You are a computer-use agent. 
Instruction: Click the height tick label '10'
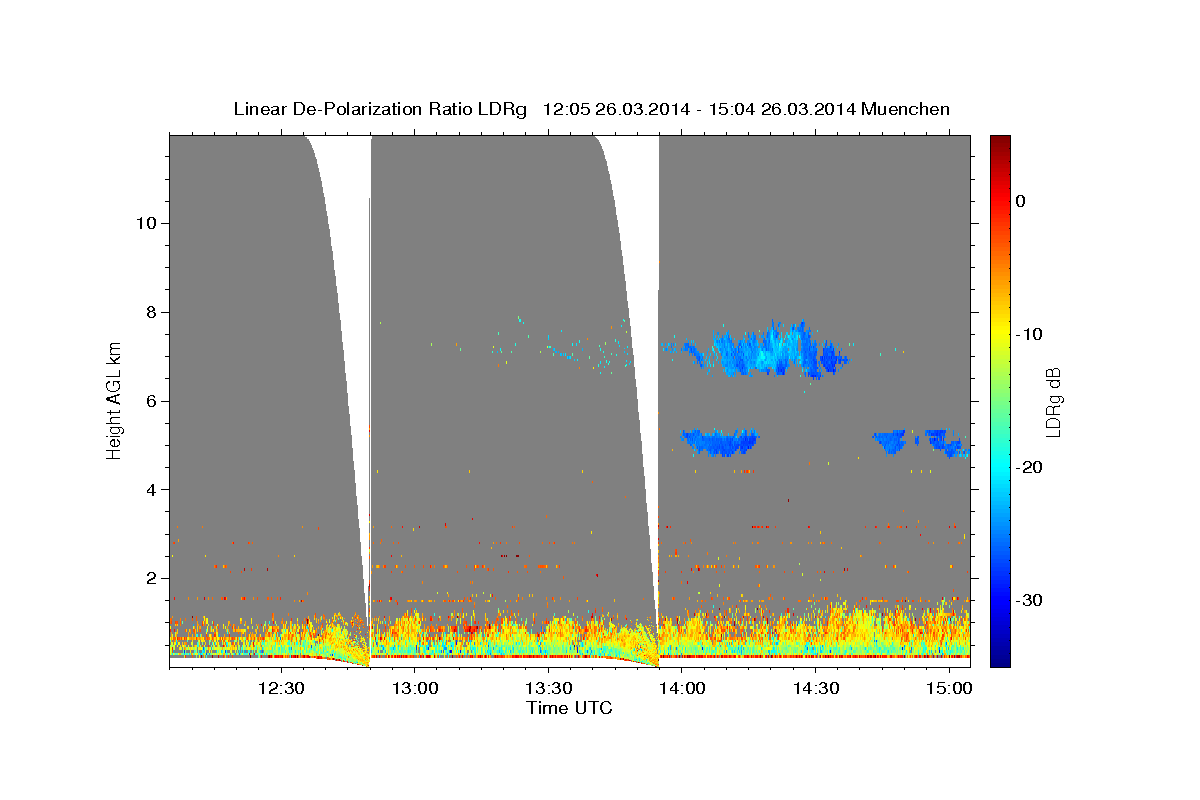(x=145, y=223)
